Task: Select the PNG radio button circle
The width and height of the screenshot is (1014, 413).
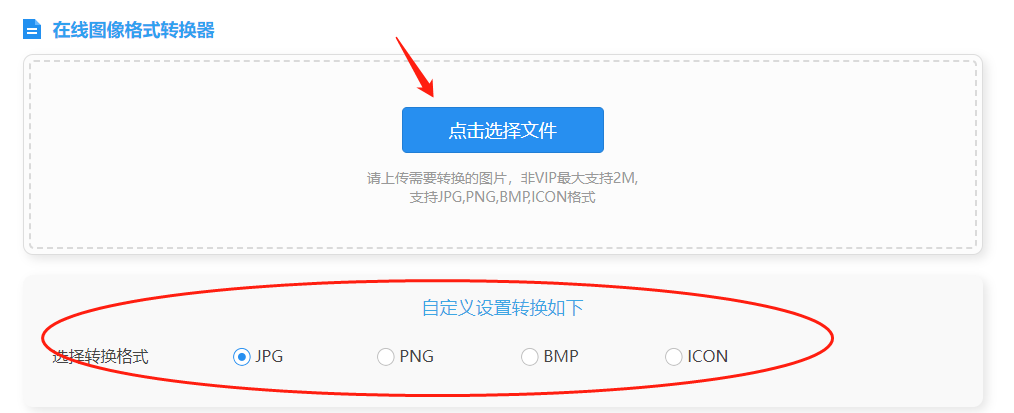Action: click(385, 356)
